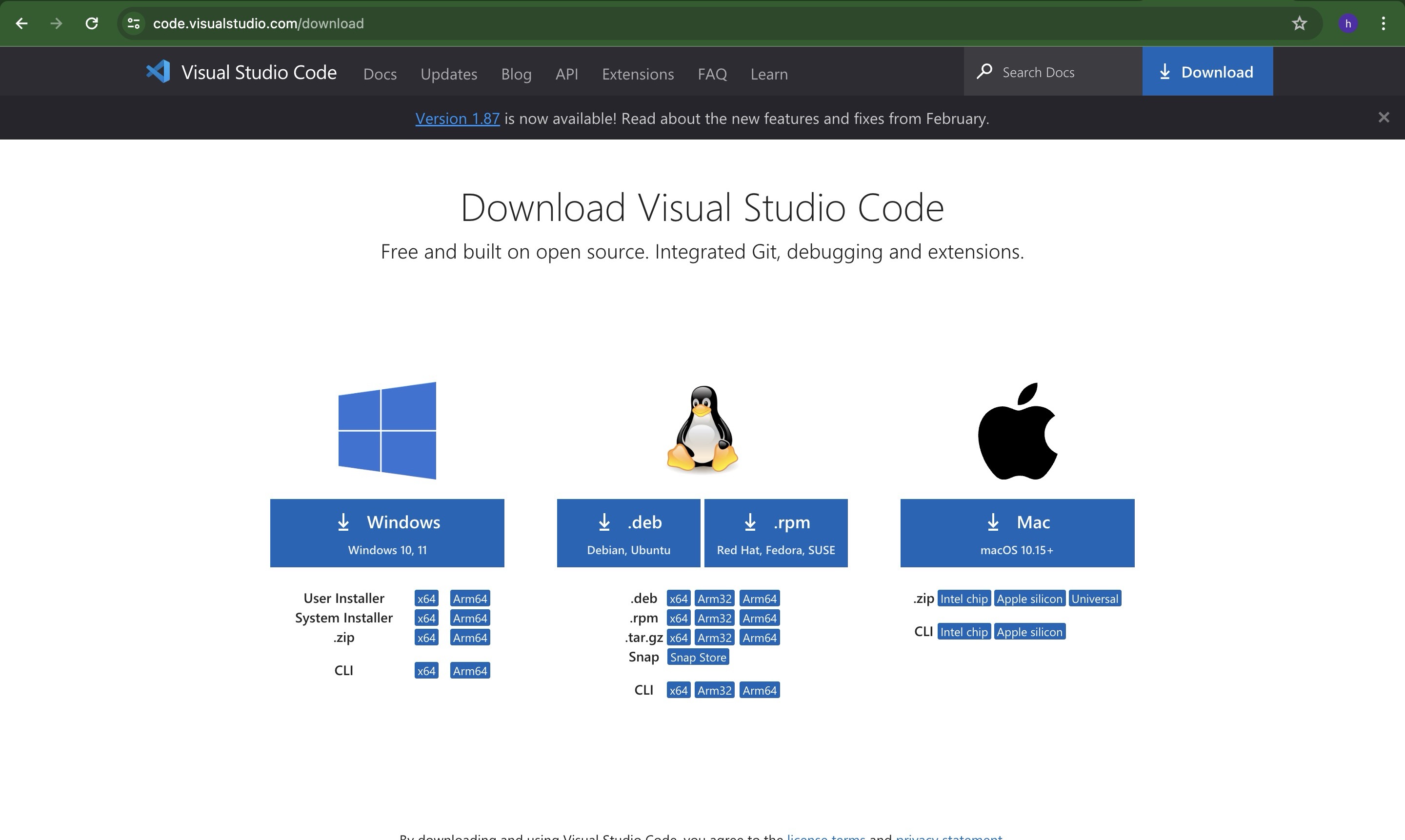Select Windows User Installer Arm64
Screen dimensions: 1405x840
(x=470, y=599)
